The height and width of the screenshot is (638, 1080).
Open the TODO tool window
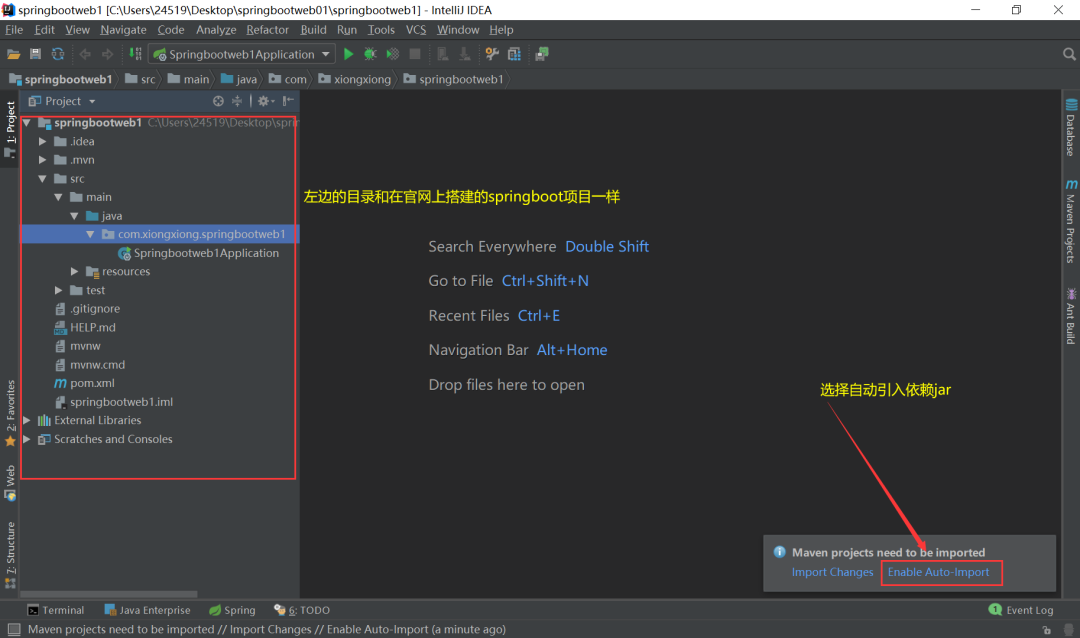[302, 610]
